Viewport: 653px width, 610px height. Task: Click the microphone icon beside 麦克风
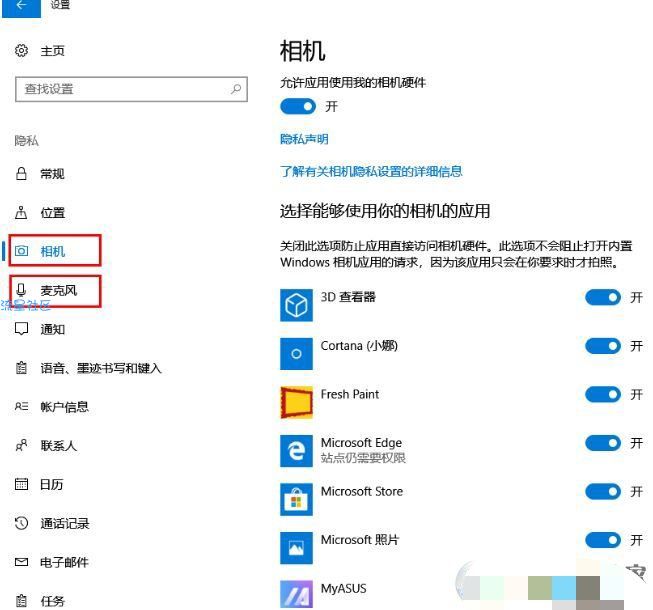coord(21,290)
